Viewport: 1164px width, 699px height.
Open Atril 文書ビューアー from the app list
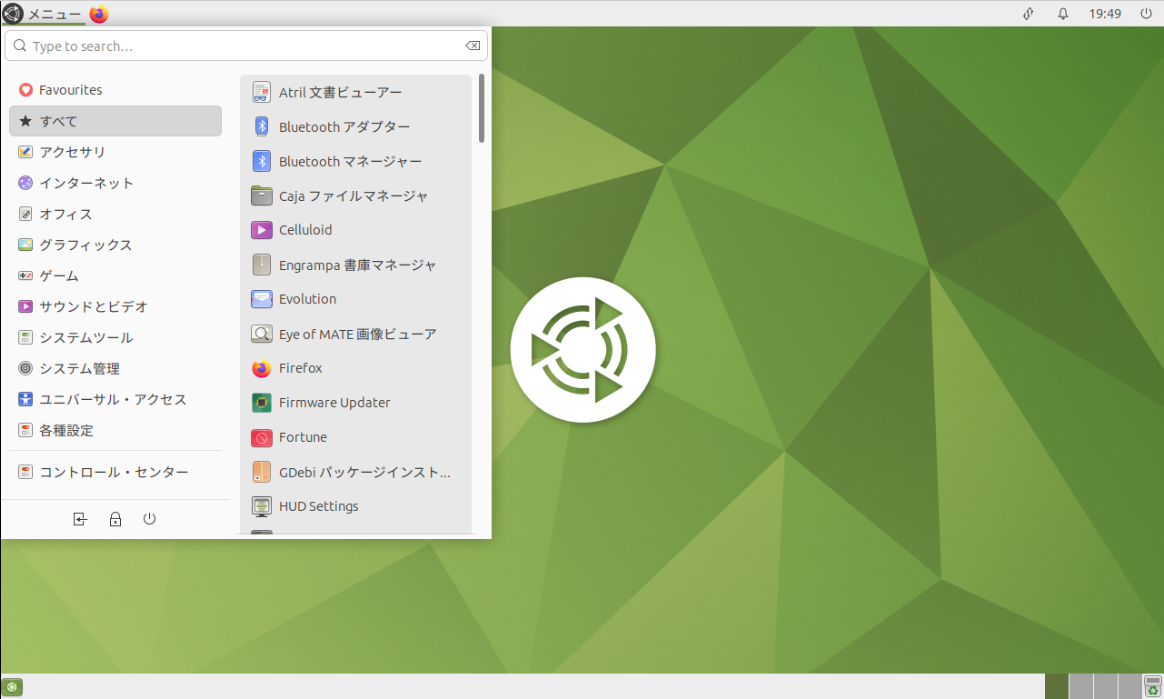[x=340, y=93]
